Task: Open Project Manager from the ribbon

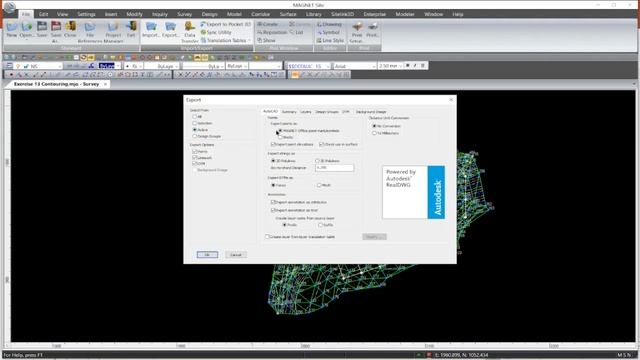Action: tap(113, 32)
